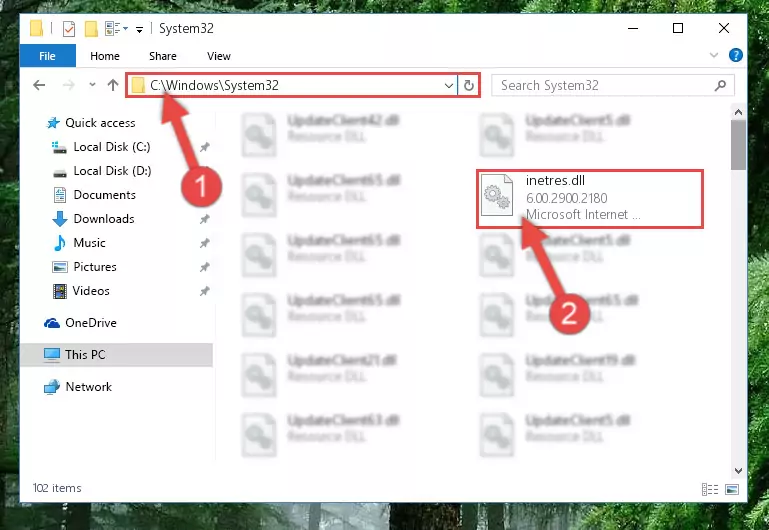Screen dimensions: 769x530
Task: Open the recent locations dropdown arrow
Action: pos(92,85)
